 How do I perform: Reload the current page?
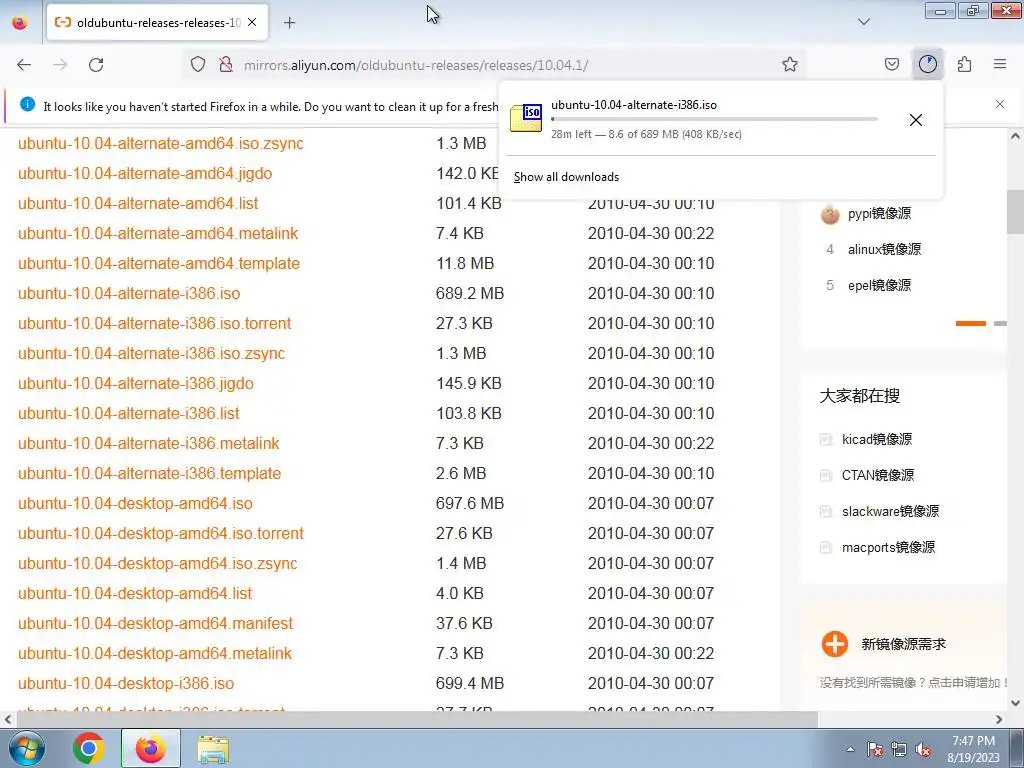coord(96,65)
